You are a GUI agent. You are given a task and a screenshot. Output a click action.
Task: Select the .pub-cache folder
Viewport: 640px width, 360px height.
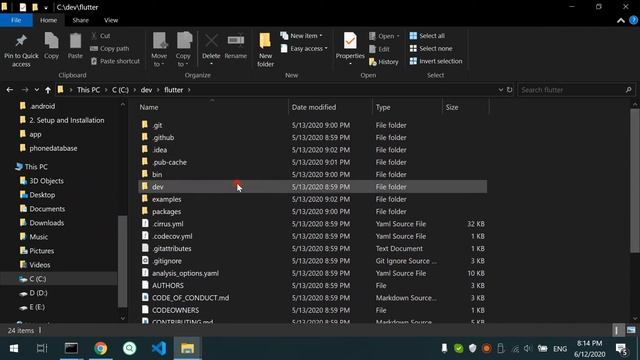tap(312, 162)
